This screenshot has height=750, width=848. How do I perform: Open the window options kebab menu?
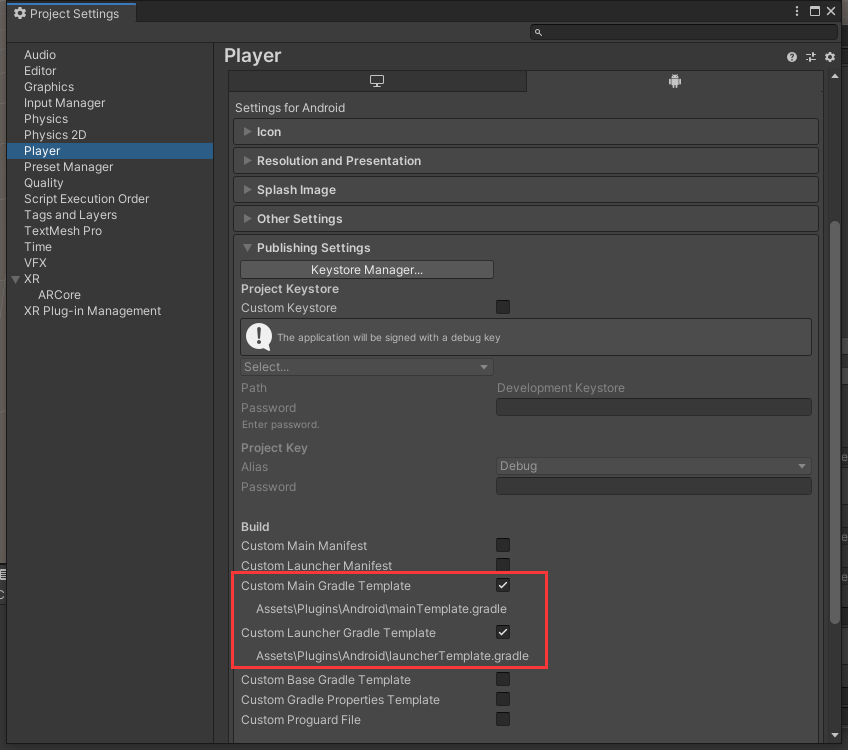click(x=797, y=11)
